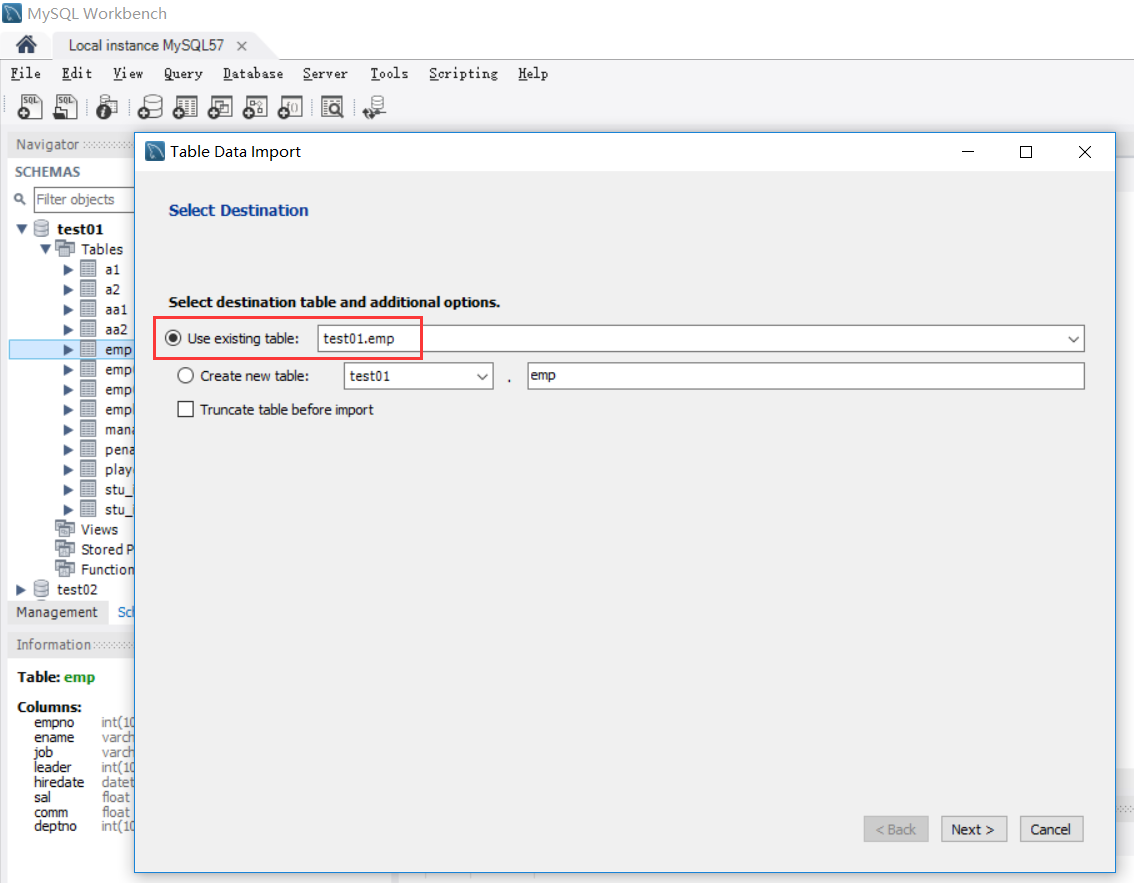Image resolution: width=1134 pixels, height=883 pixels.
Task: Click the Cancel button
Action: pos(1051,829)
